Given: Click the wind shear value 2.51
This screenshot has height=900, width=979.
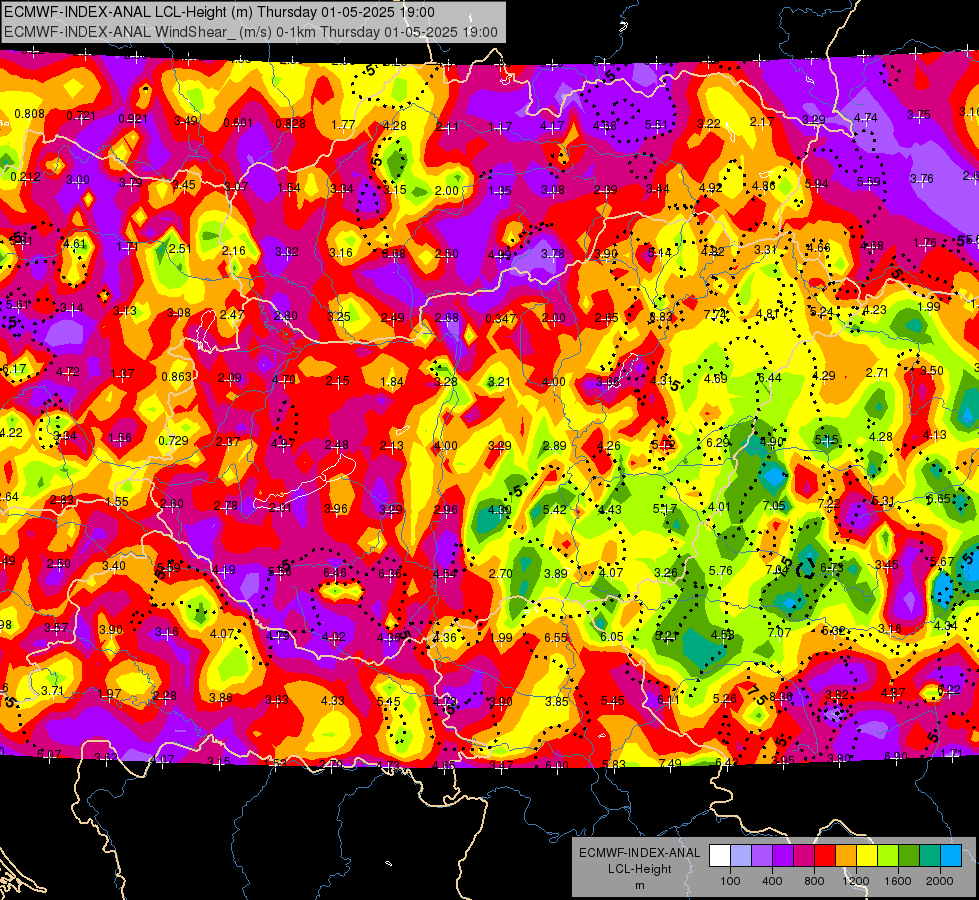Looking at the screenshot, I should tap(180, 249).
